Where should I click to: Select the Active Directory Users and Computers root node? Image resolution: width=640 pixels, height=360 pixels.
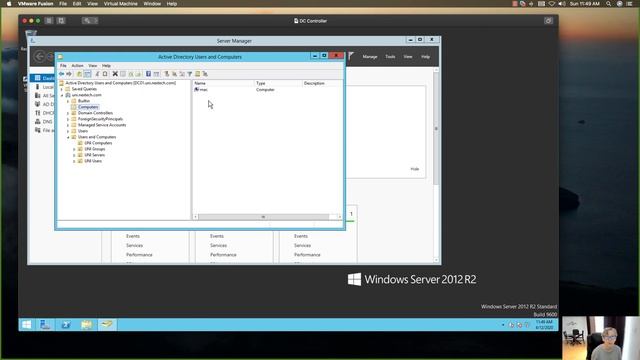pos(120,83)
